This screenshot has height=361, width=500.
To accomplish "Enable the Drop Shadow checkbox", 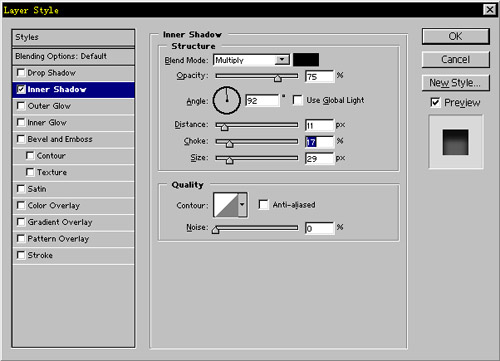I will [21, 72].
